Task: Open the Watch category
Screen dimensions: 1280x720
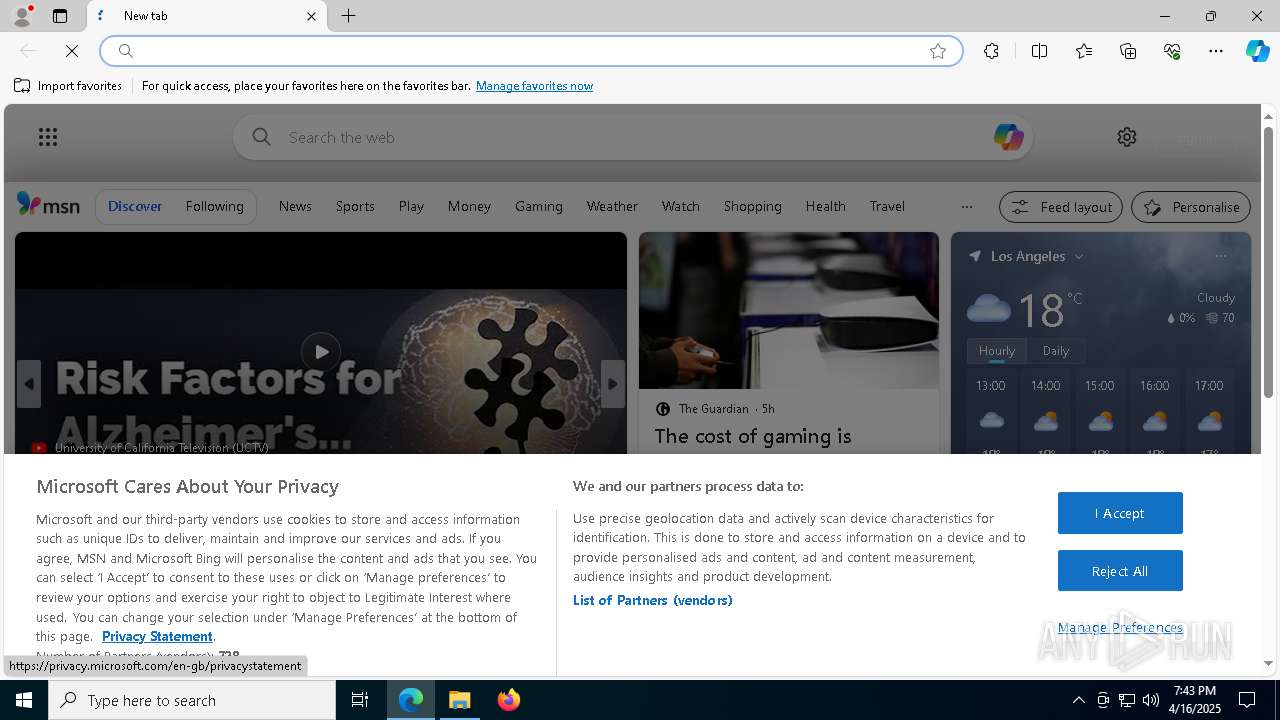Action: [x=681, y=206]
